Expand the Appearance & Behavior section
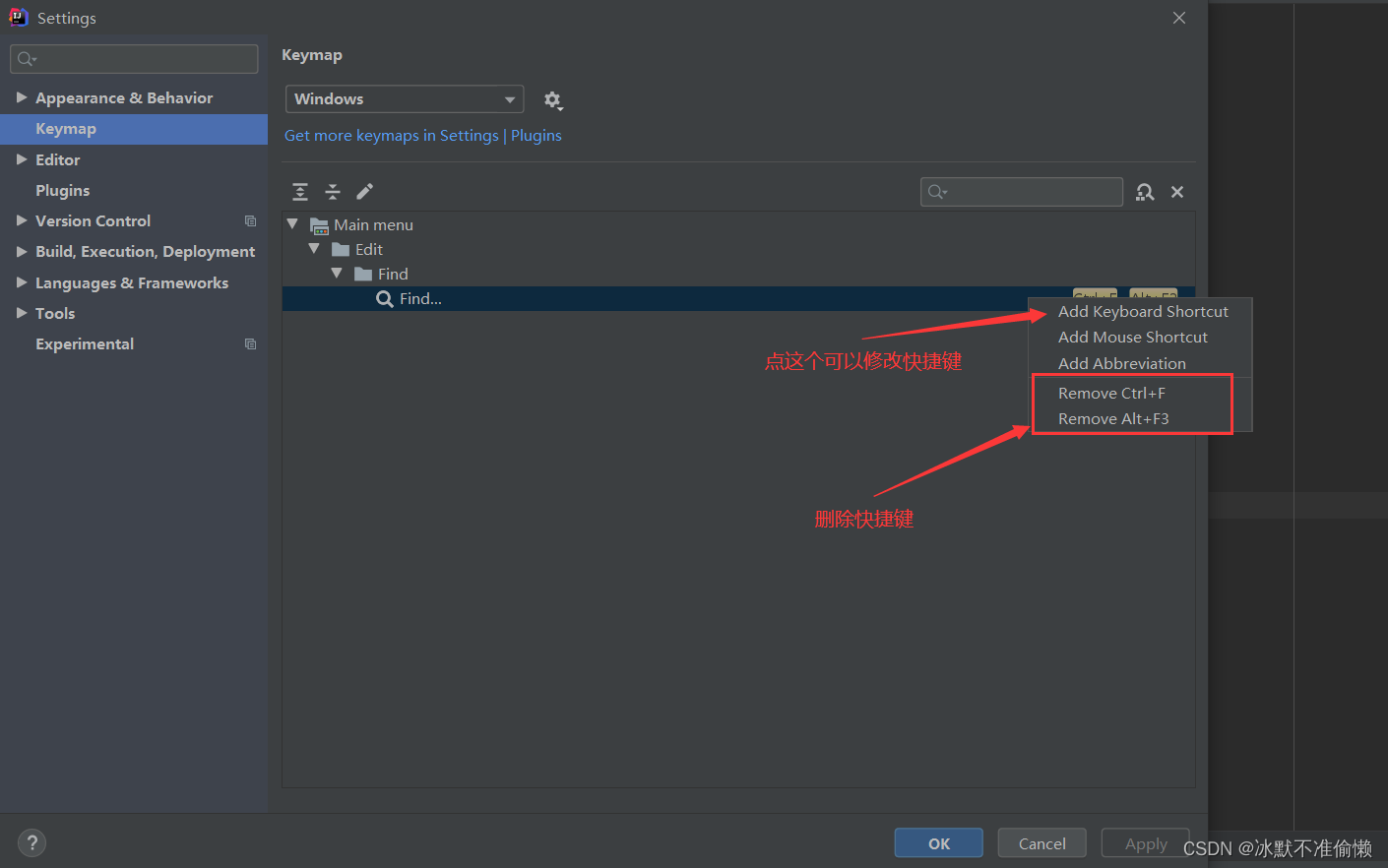Viewport: 1388px width, 868px height. coord(22,97)
